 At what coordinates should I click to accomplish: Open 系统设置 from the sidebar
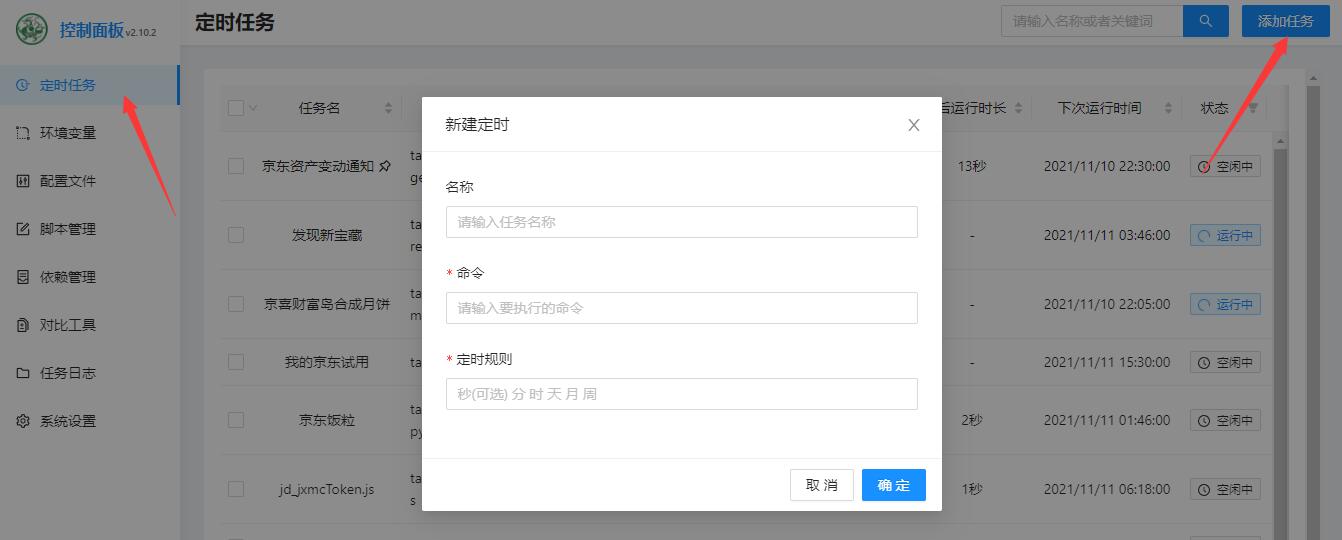click(x=68, y=421)
